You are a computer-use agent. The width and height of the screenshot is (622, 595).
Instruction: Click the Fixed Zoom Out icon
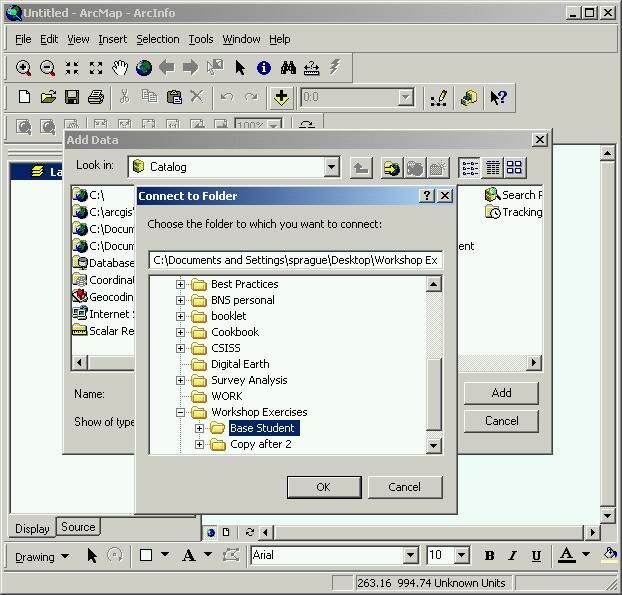96,68
